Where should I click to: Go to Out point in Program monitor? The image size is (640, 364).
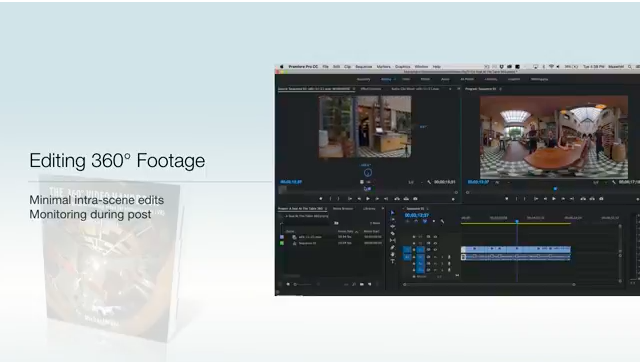pos(572,199)
